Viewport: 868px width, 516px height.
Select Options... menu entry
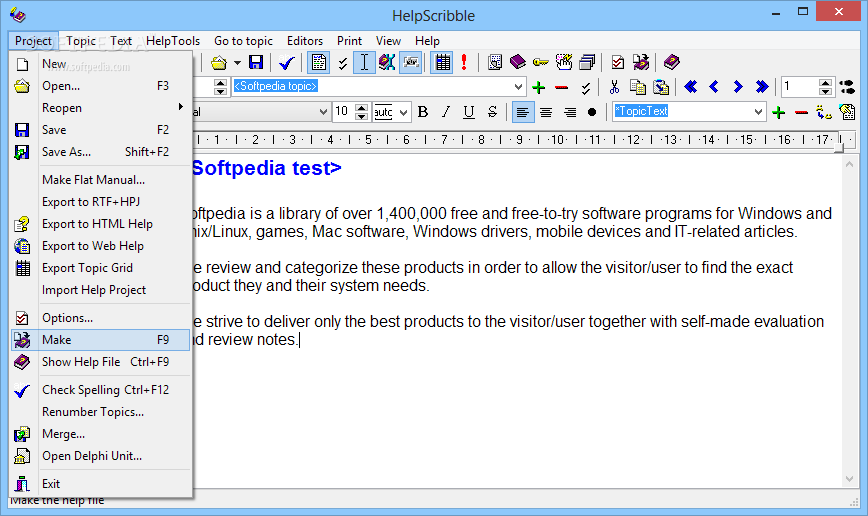click(100, 318)
